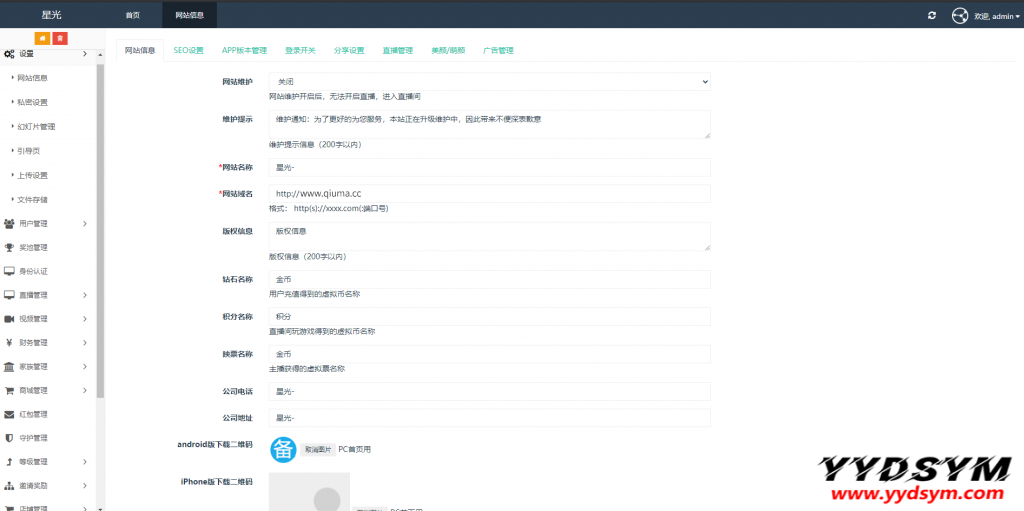Click into the 网站域名 input field
The width and height of the screenshot is (1024, 511).
click(489, 193)
